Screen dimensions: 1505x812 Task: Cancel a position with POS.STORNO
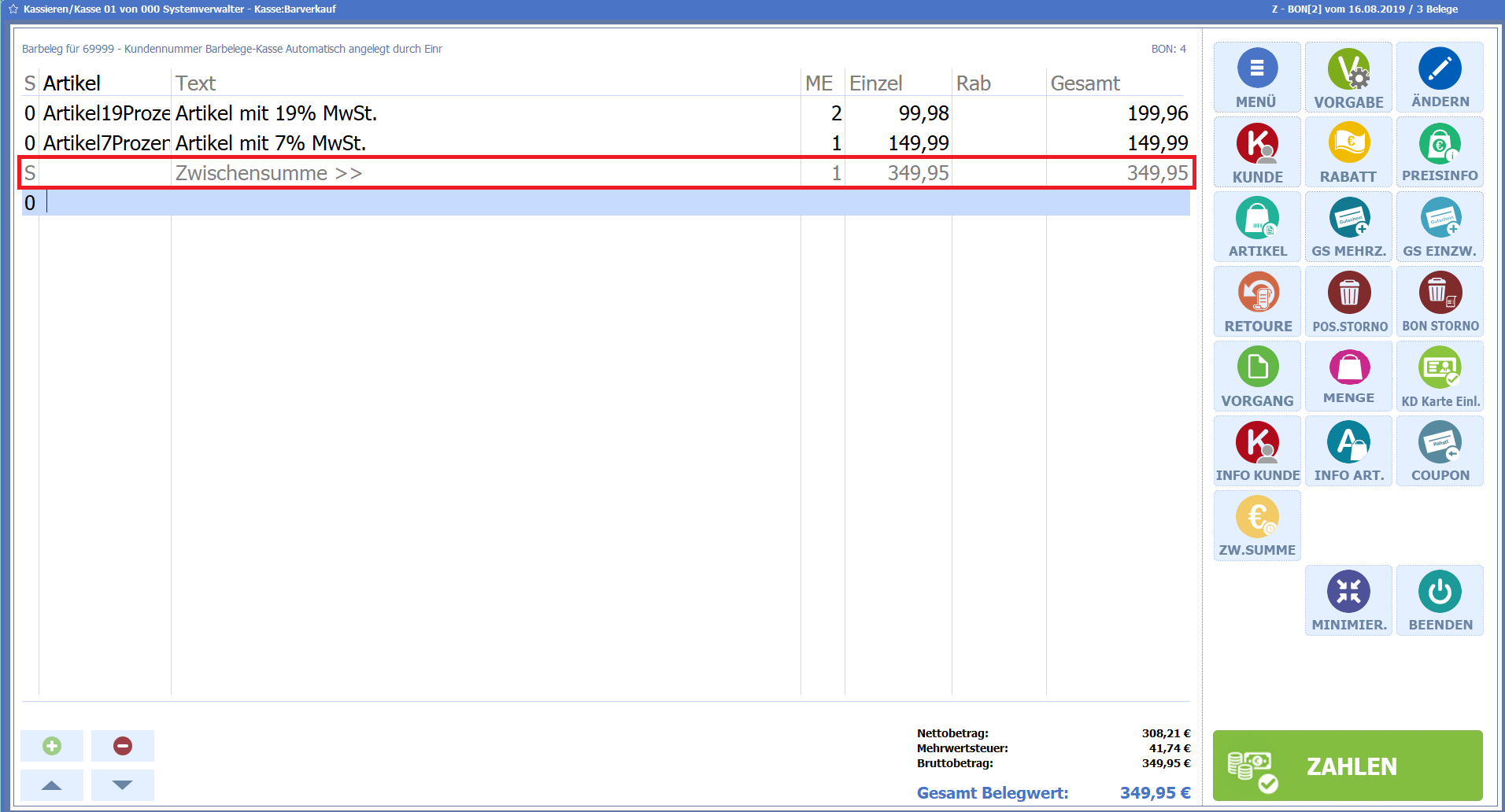pyautogui.click(x=1348, y=301)
